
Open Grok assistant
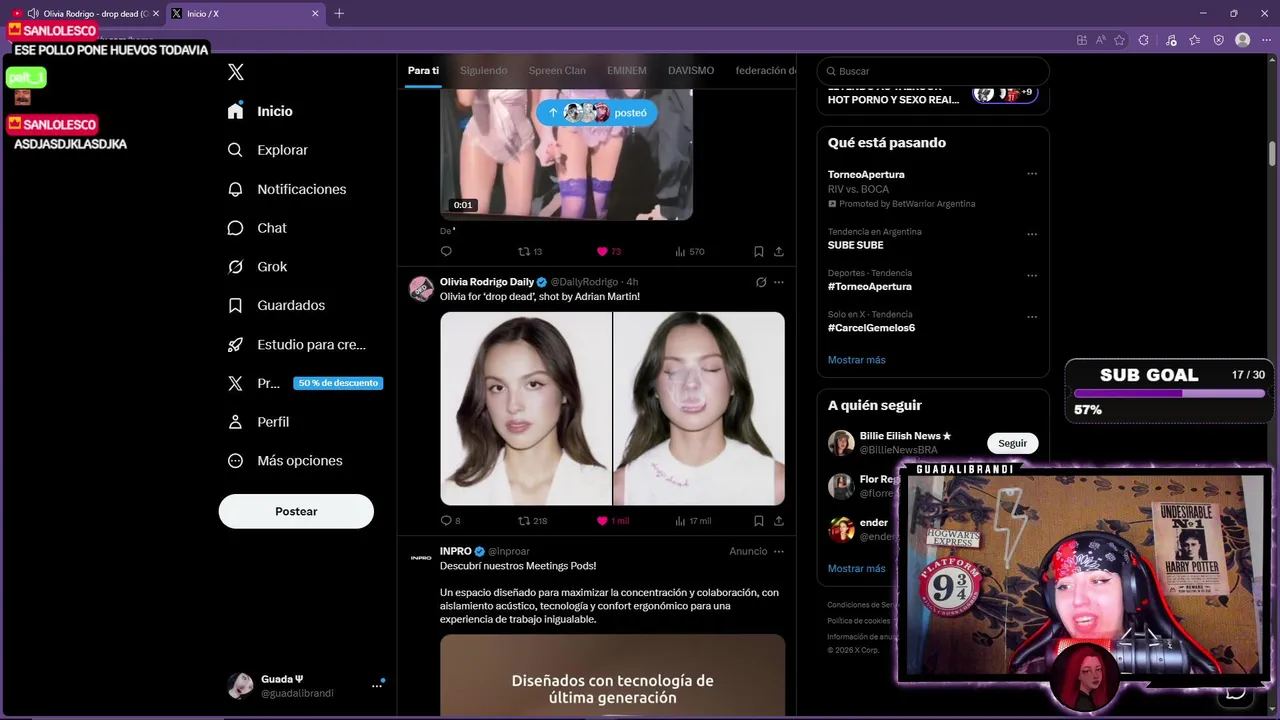[257, 267]
